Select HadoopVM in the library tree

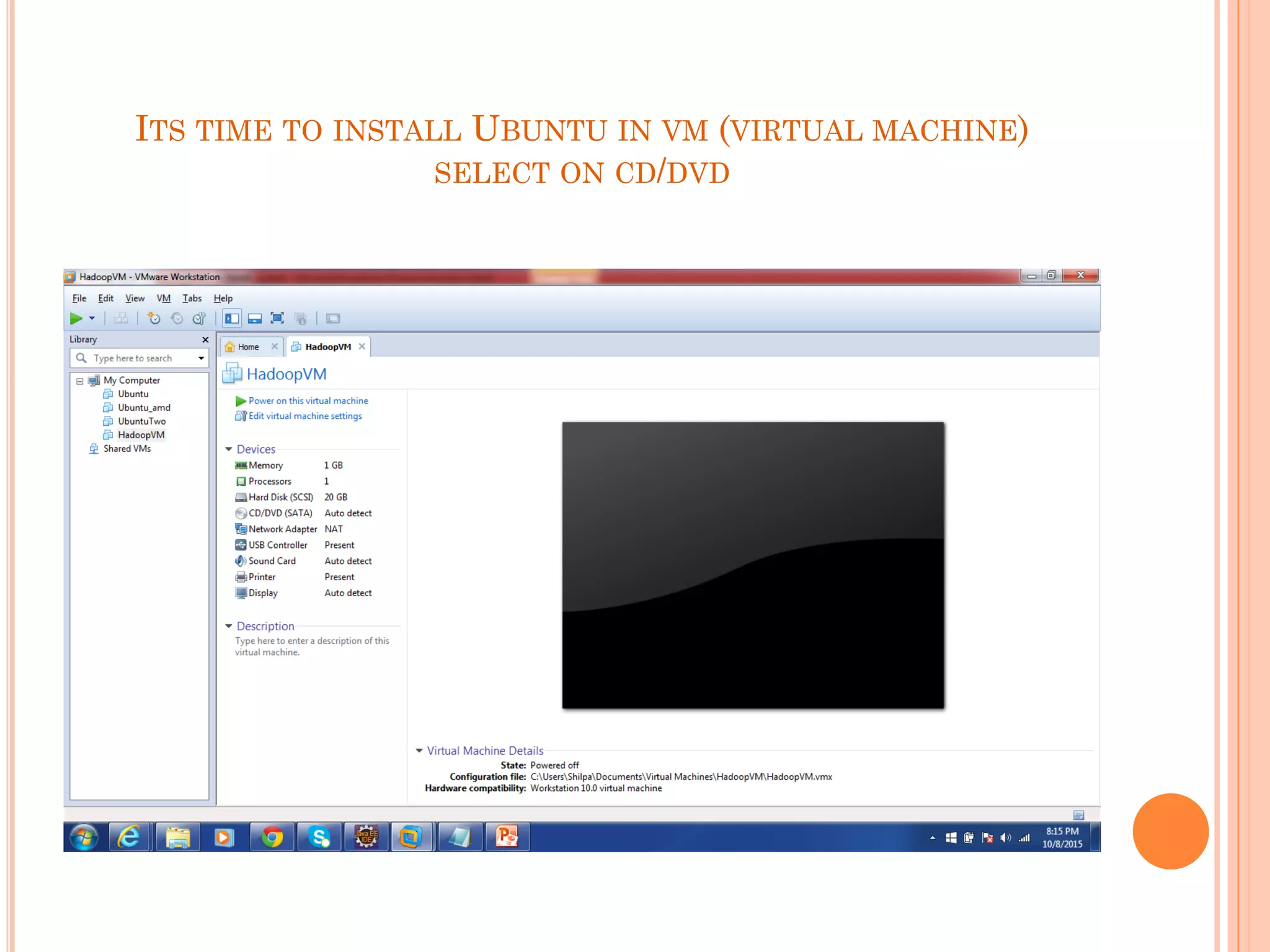[x=141, y=434]
